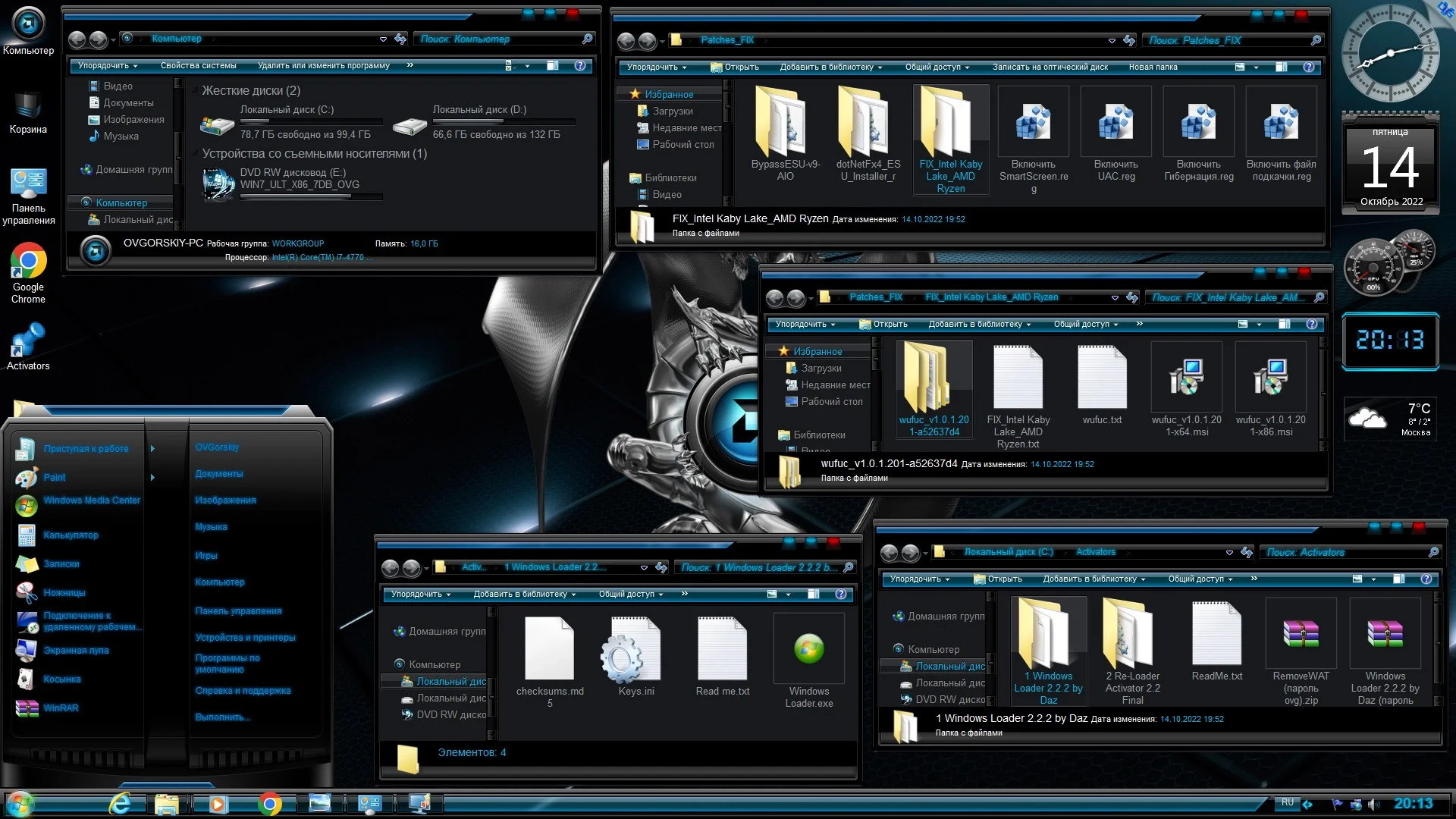This screenshot has width=1456, height=819.
Task: Click help icon in Computer window
Action: coord(580,66)
